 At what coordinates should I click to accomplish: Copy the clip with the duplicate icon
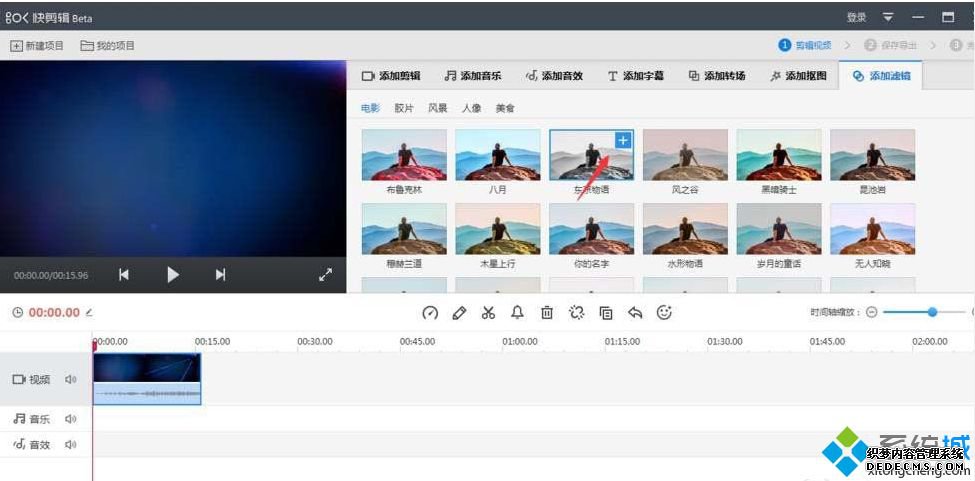point(606,313)
